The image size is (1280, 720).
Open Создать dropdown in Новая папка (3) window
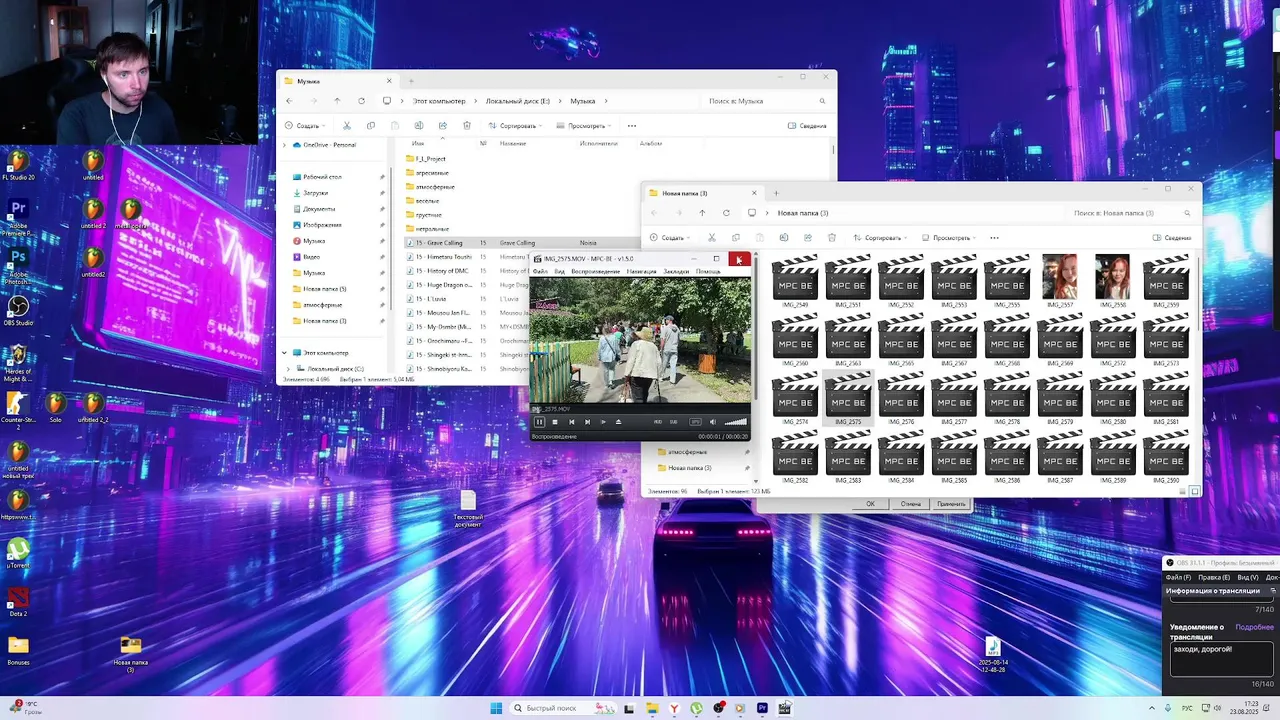coord(670,238)
